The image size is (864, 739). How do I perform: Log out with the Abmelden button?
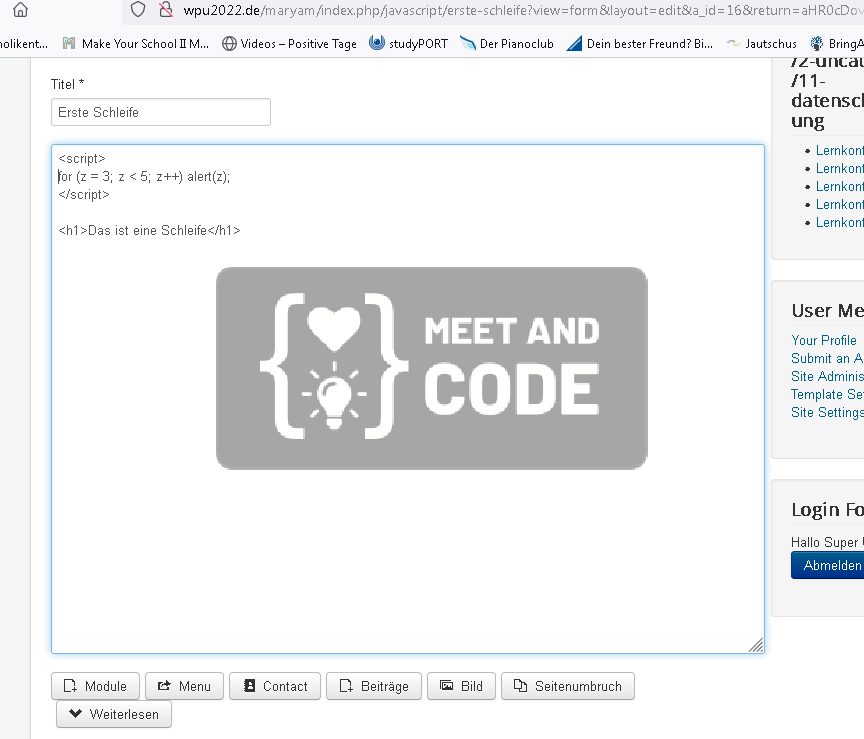pos(828,565)
